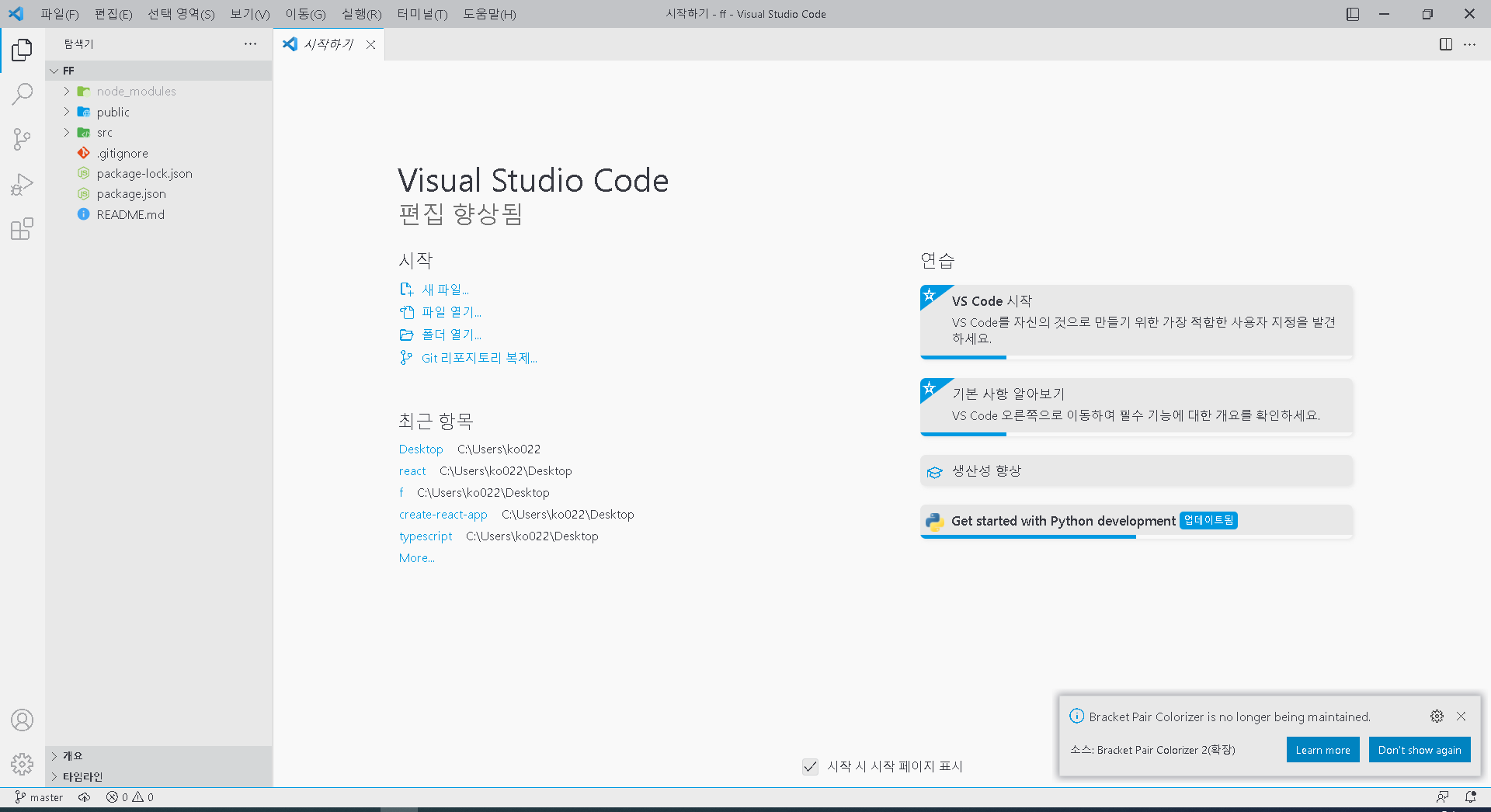The image size is (1491, 812).
Task: Open package-lock.json file
Action: [158, 174]
